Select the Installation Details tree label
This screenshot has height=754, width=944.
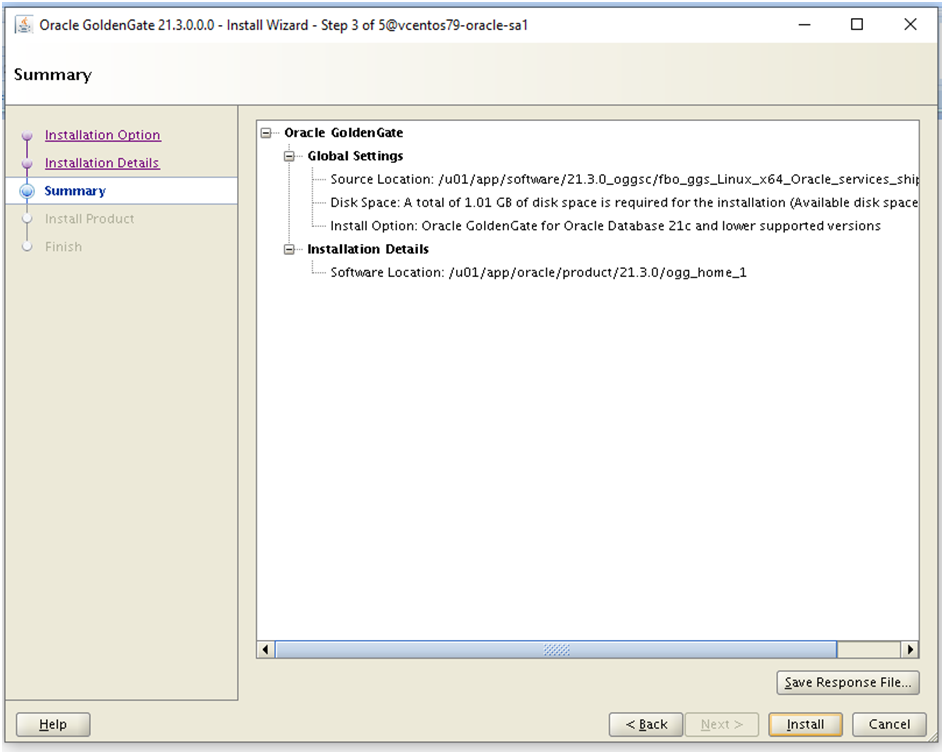click(368, 249)
